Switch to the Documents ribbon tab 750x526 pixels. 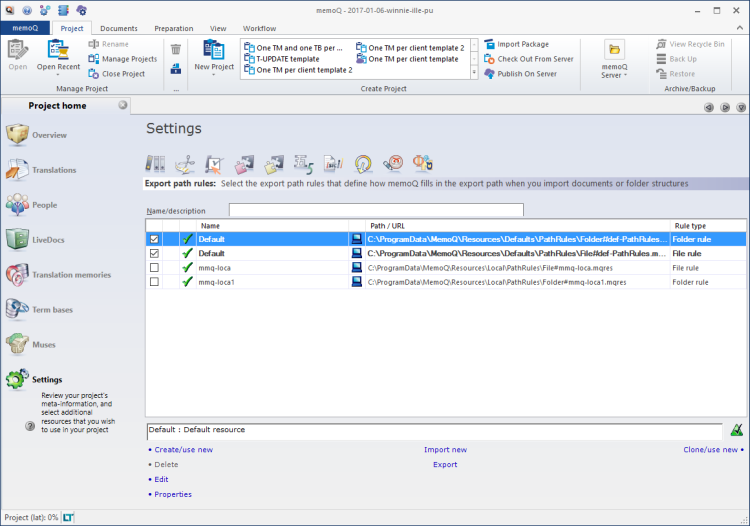pos(119,29)
